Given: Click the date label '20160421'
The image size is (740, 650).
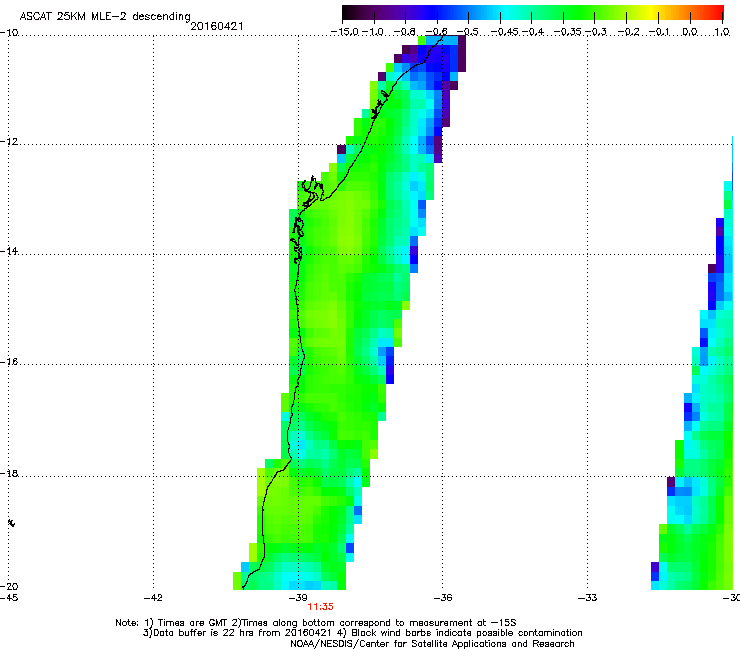Looking at the screenshot, I should pyautogui.click(x=217, y=26).
